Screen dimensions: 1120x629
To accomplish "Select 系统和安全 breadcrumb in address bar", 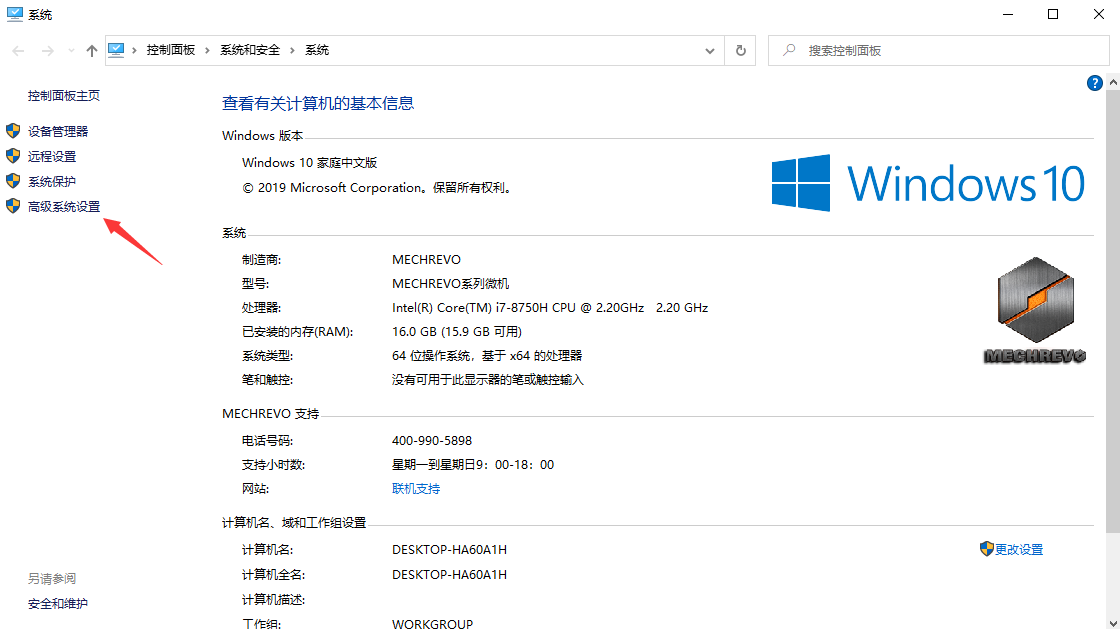I will click(x=250, y=50).
